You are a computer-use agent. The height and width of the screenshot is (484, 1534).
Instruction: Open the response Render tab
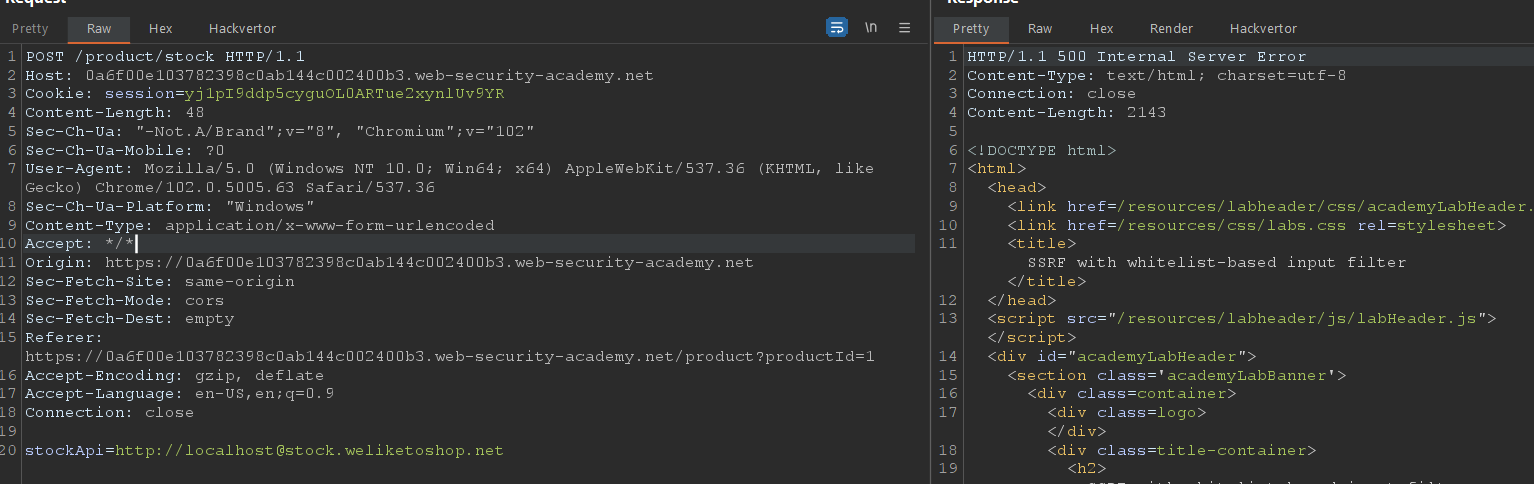[1171, 29]
